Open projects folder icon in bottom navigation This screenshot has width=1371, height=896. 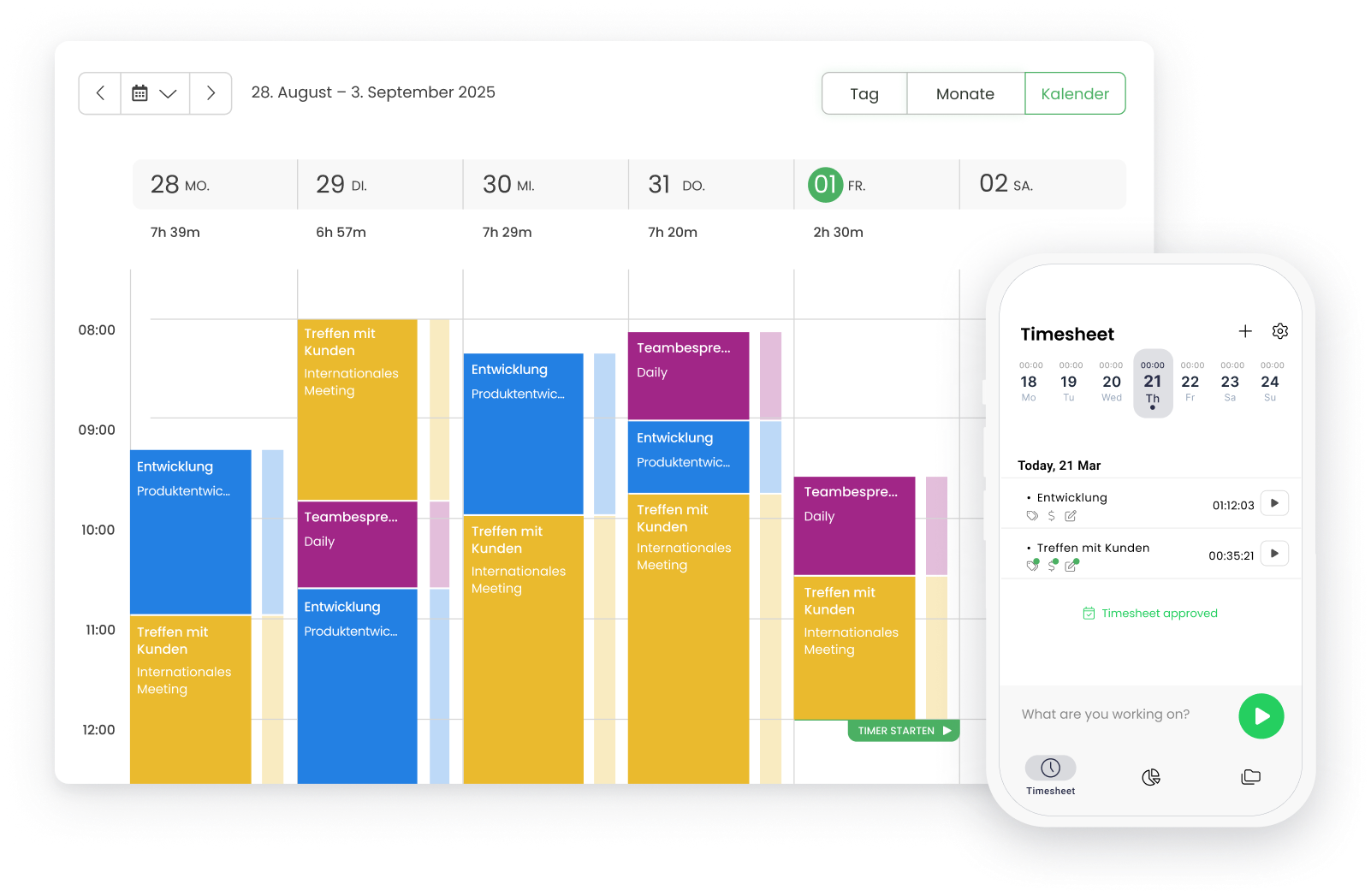(1250, 777)
